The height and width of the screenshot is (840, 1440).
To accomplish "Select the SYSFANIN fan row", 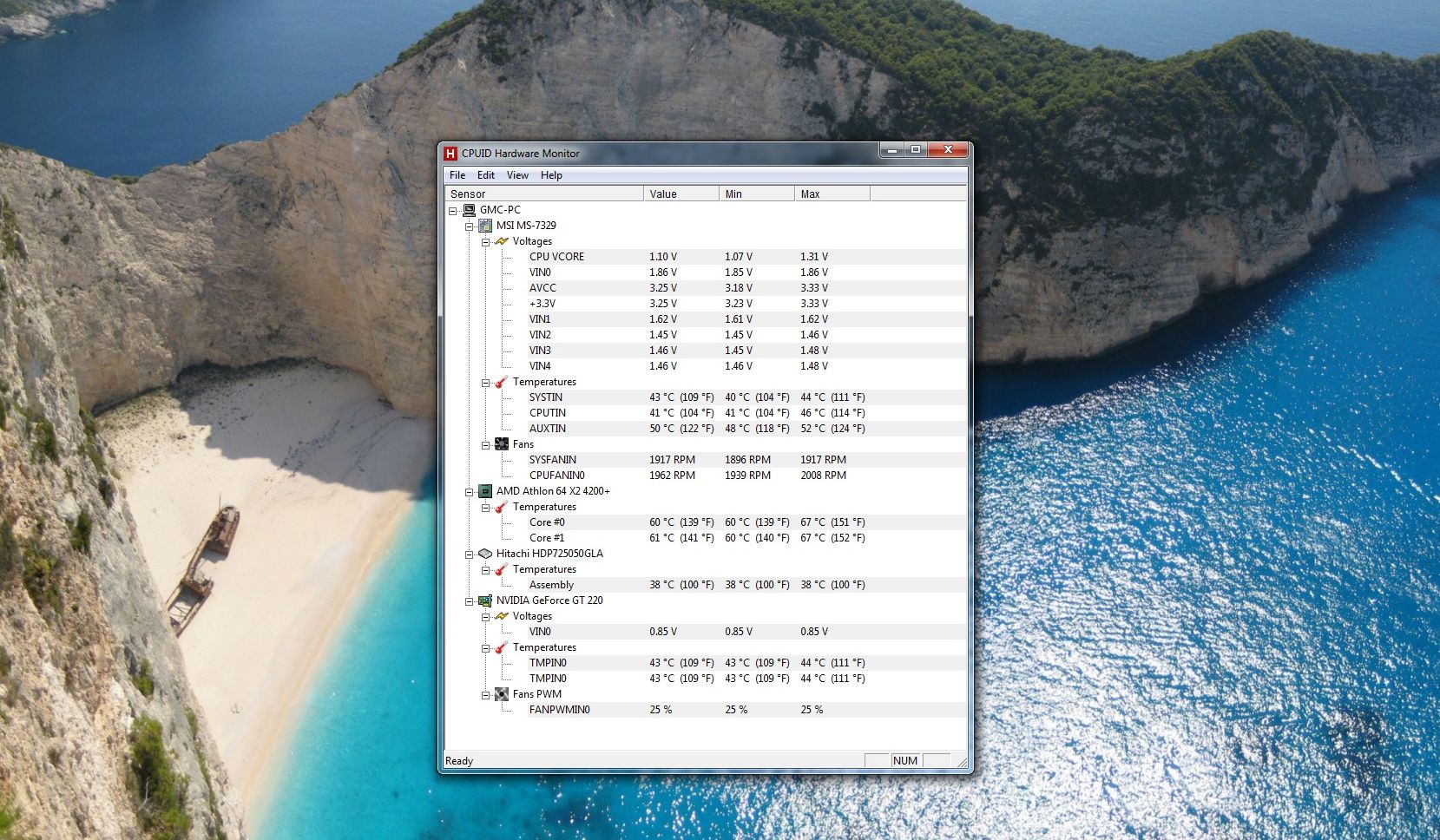I will pos(746,460).
